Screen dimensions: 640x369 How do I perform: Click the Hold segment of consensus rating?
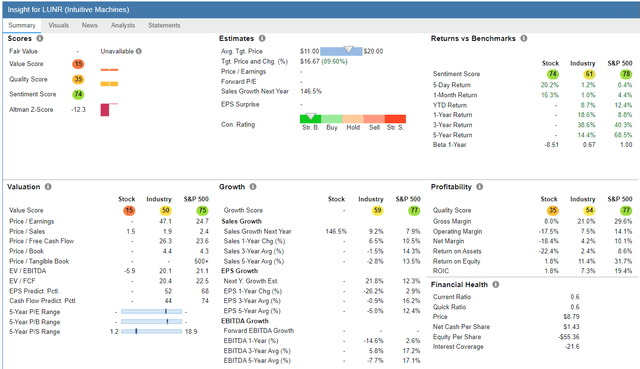tap(353, 119)
